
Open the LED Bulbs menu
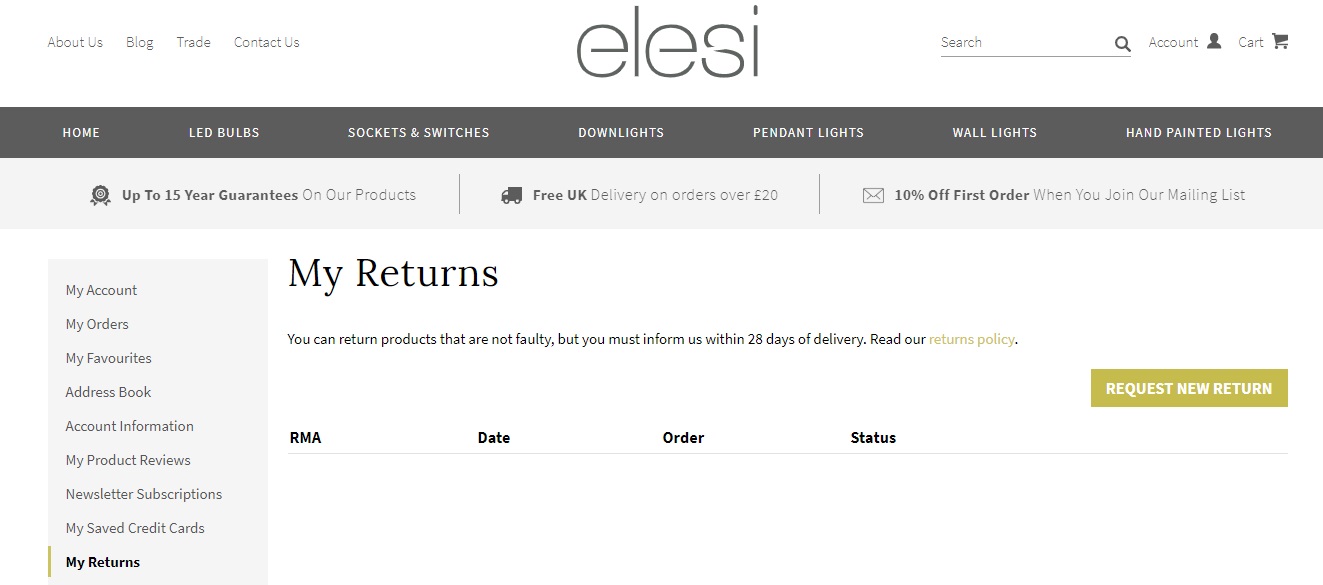coord(224,132)
